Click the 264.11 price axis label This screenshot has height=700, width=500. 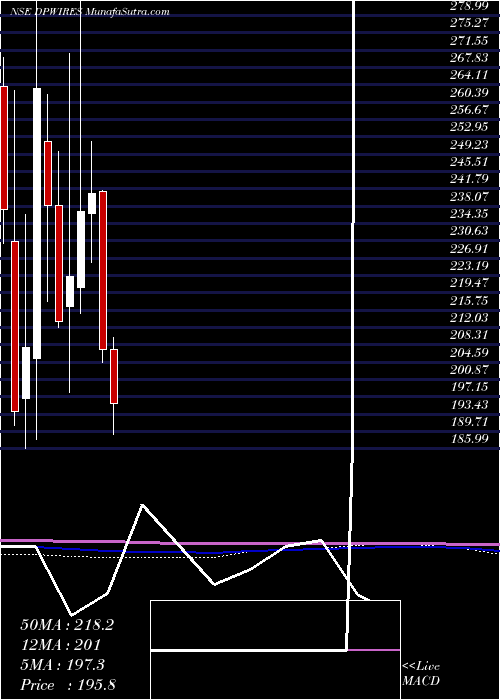[x=468, y=75]
